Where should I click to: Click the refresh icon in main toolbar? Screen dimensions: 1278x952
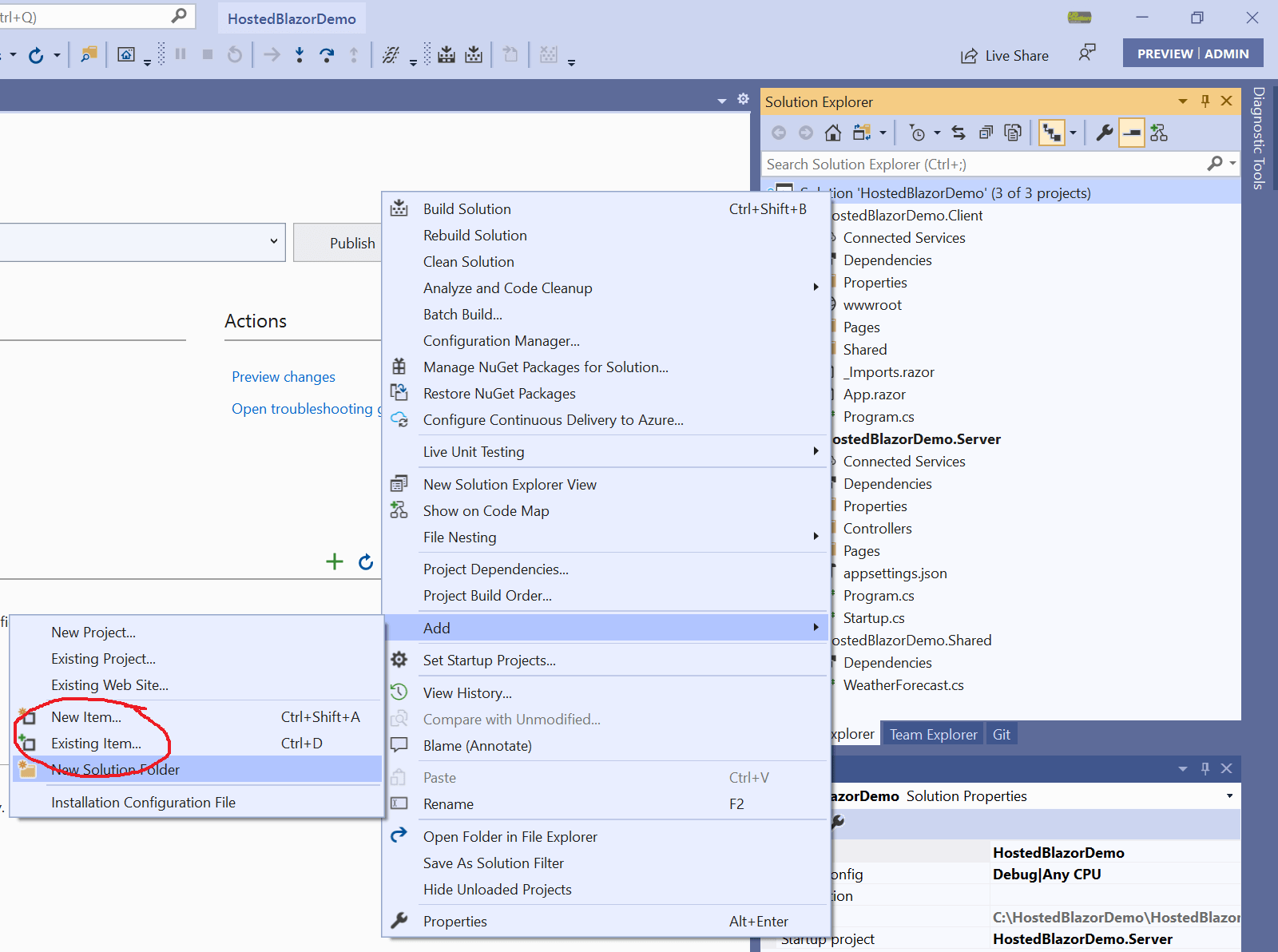pos(36,55)
